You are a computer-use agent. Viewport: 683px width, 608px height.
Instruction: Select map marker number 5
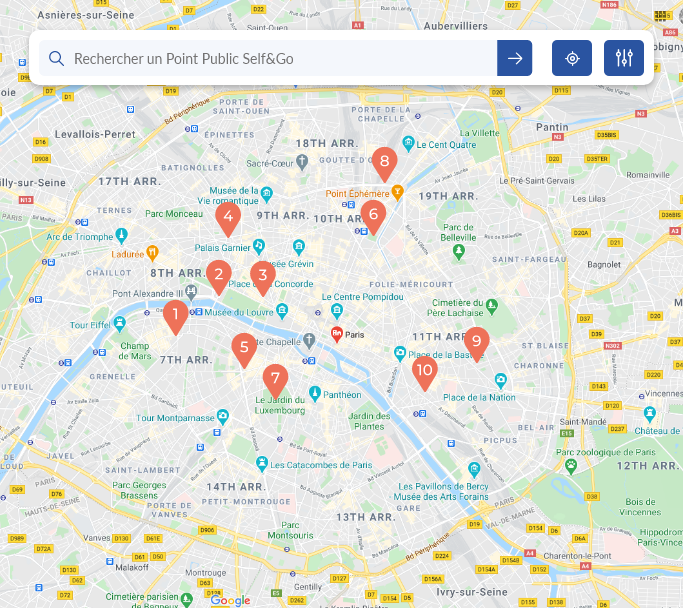point(244,350)
